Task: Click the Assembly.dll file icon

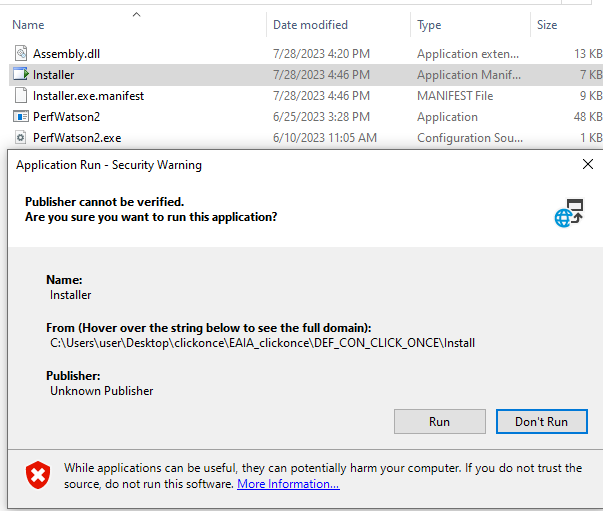Action: click(x=21, y=53)
